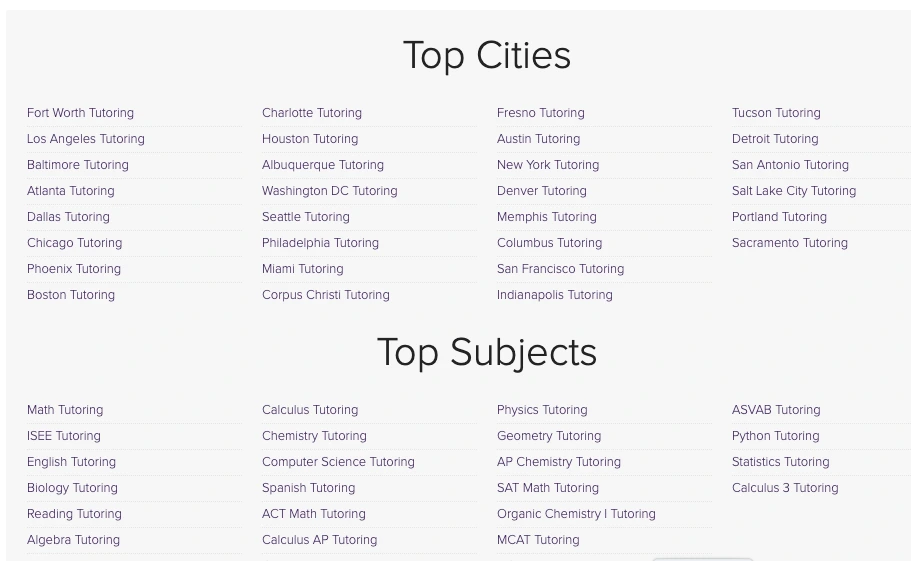This screenshot has width=911, height=561.
Task: Click Computer Science Tutoring link
Action: click(x=338, y=462)
